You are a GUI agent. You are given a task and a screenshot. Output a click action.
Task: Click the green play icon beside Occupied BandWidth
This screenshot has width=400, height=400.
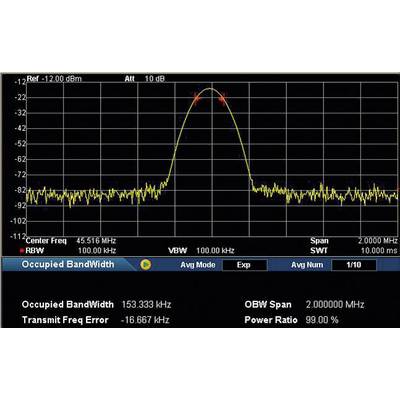pyautogui.click(x=145, y=265)
